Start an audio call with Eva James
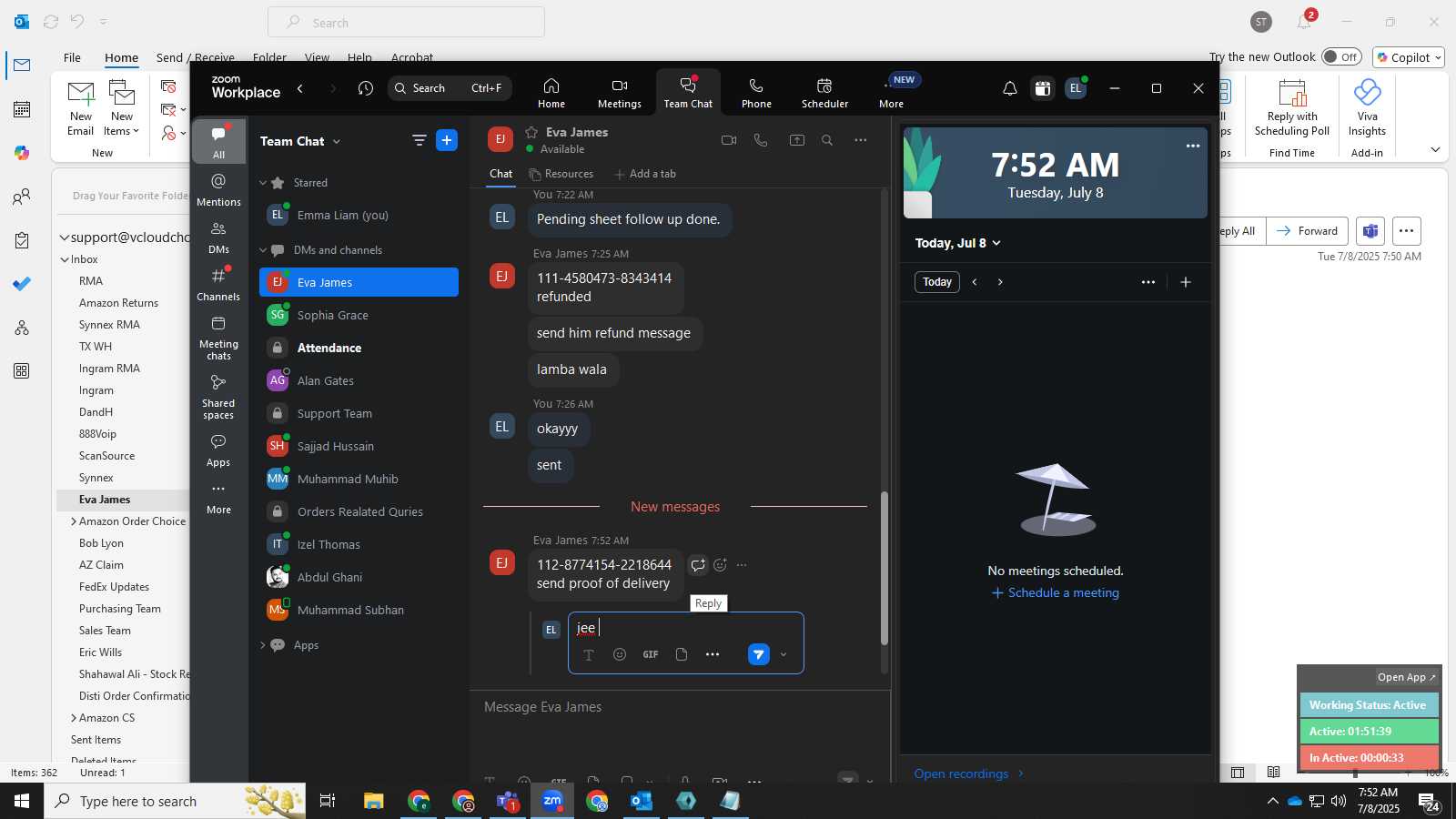Viewport: 1456px width, 819px height. click(761, 140)
